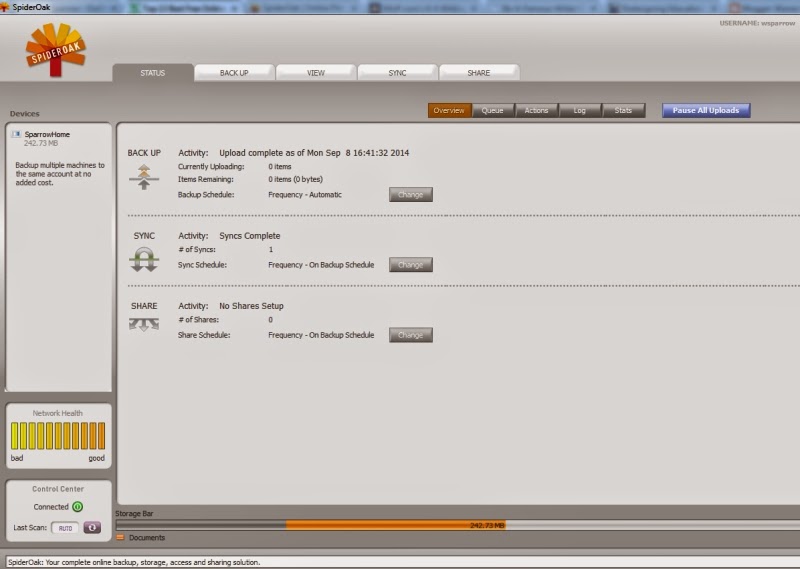Image resolution: width=800 pixels, height=569 pixels.
Task: Click the Sync Schedule 'On Backup Schedule' value
Action: coord(321,265)
